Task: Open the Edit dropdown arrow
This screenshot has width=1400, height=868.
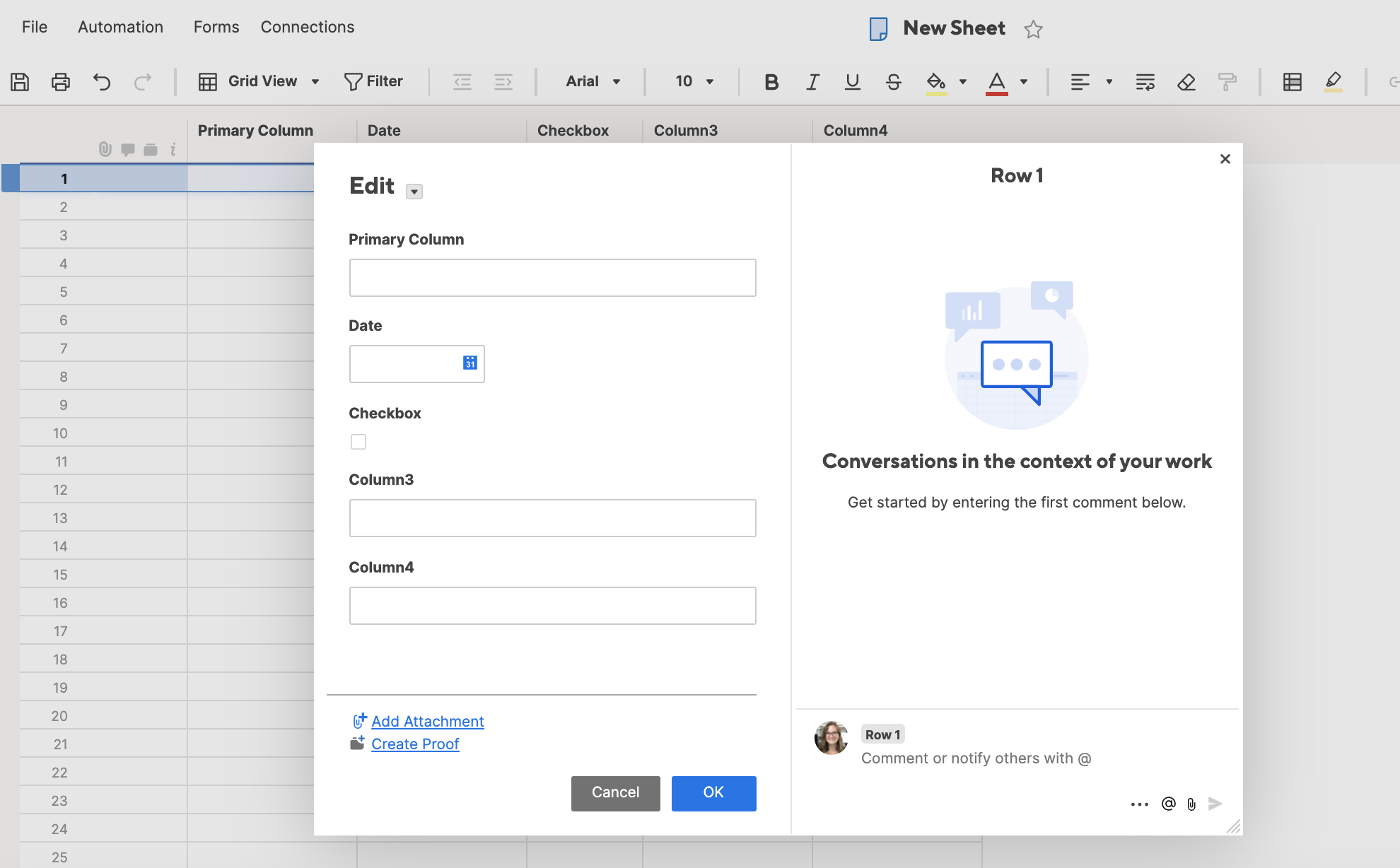Action: (x=414, y=192)
